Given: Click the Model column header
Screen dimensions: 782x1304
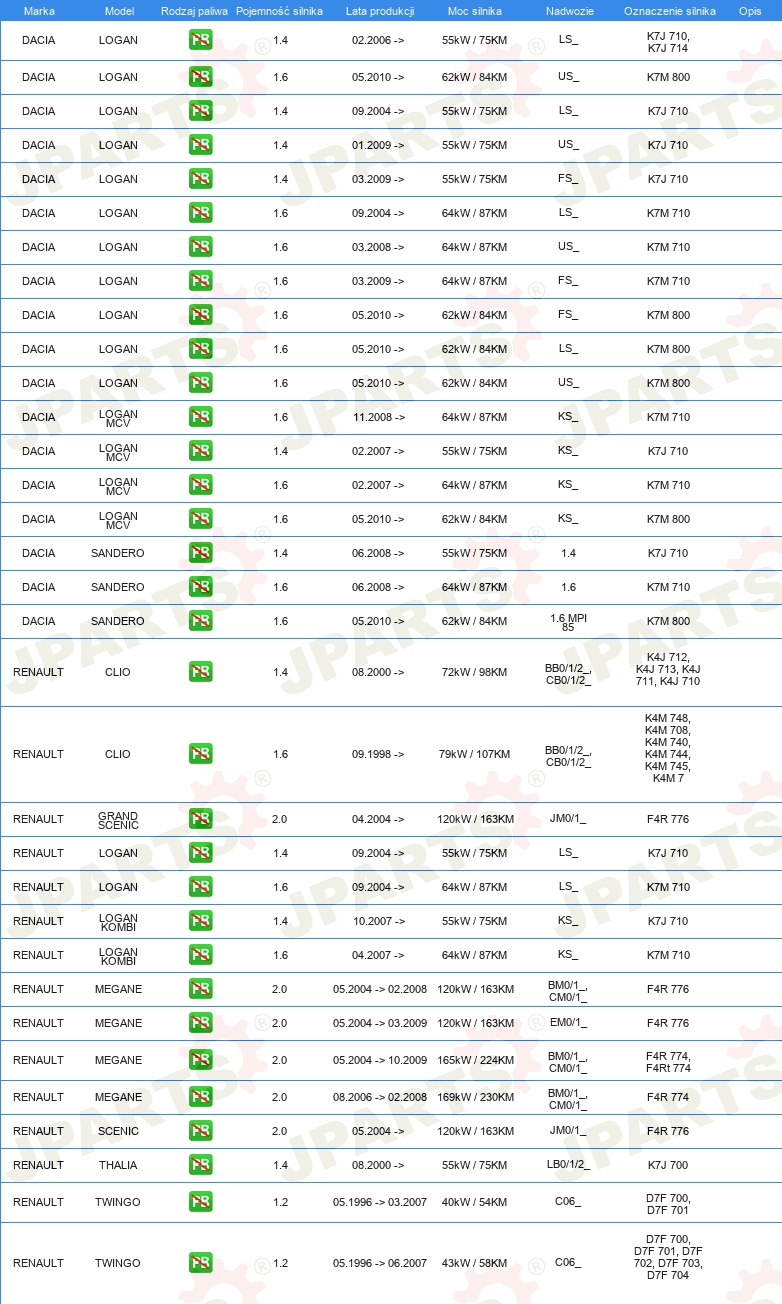Looking at the screenshot, I should (x=119, y=12).
